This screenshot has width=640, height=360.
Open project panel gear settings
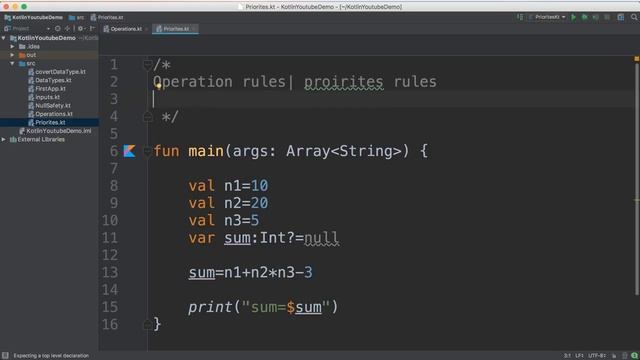81,29
